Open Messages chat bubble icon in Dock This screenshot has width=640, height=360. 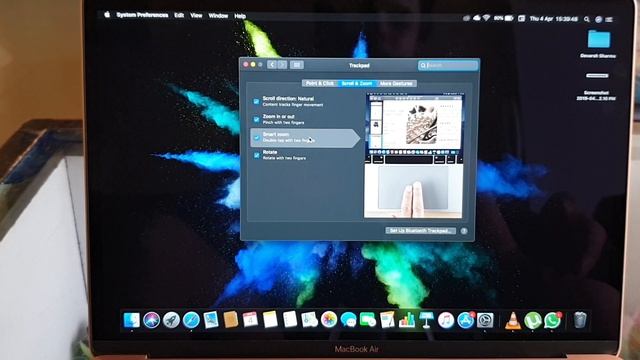[349, 320]
